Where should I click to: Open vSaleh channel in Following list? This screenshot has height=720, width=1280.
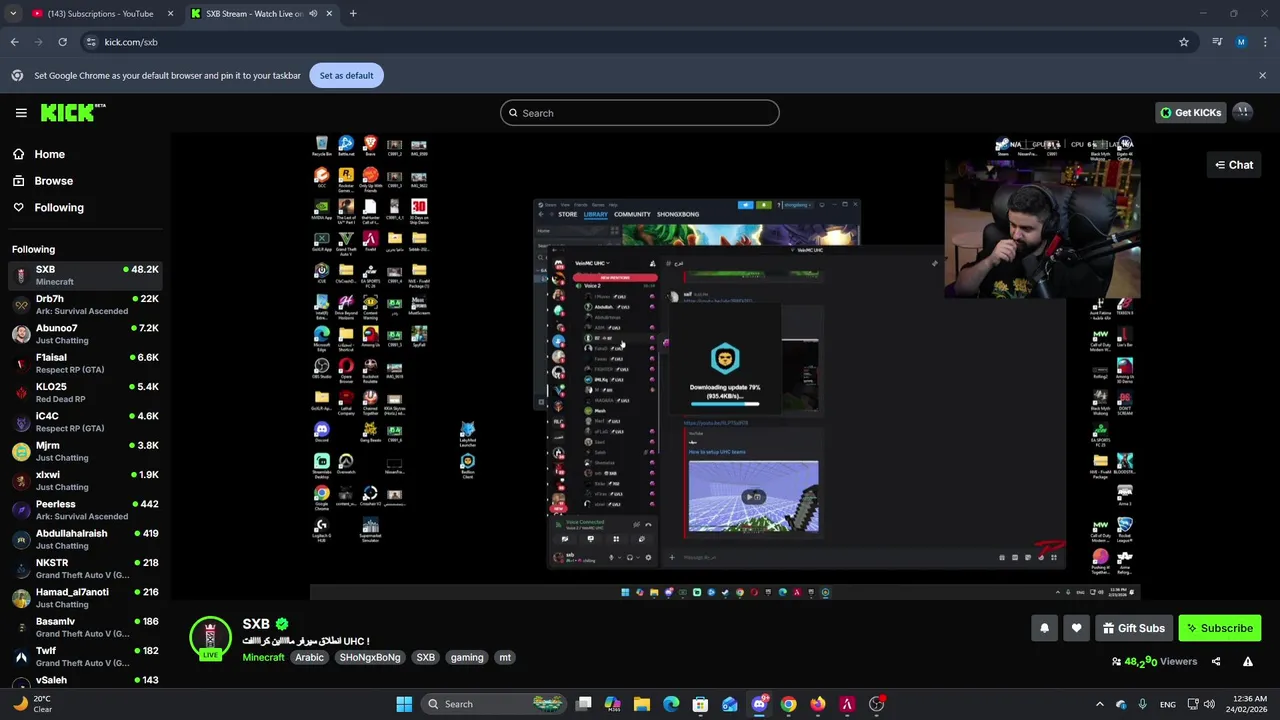click(x=85, y=681)
